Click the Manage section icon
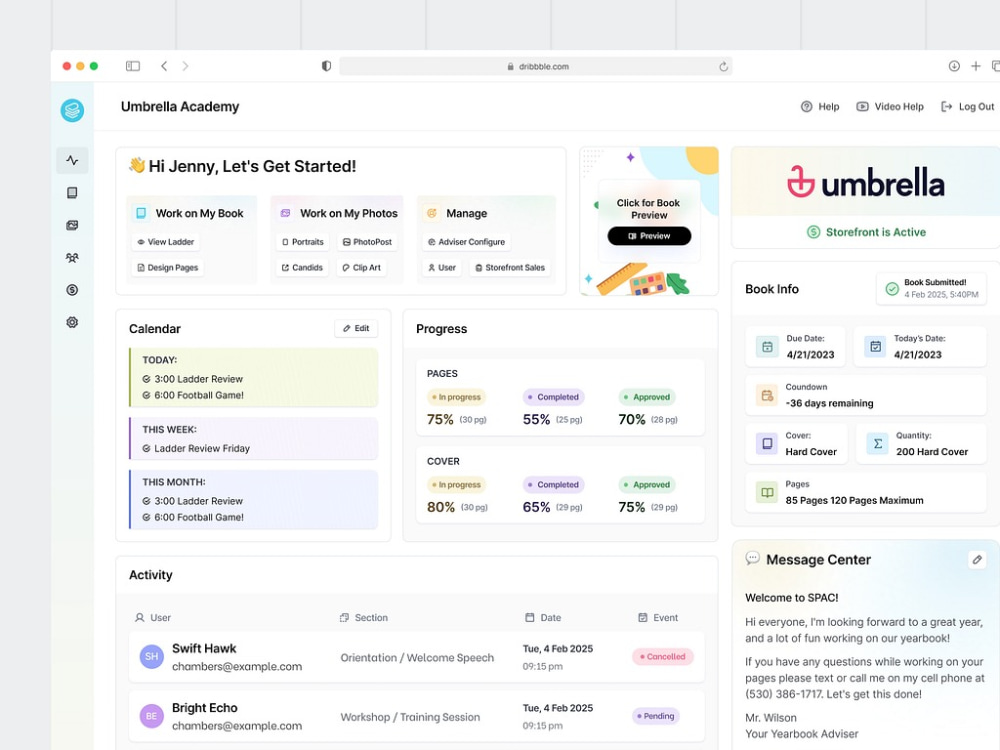 [x=432, y=213]
